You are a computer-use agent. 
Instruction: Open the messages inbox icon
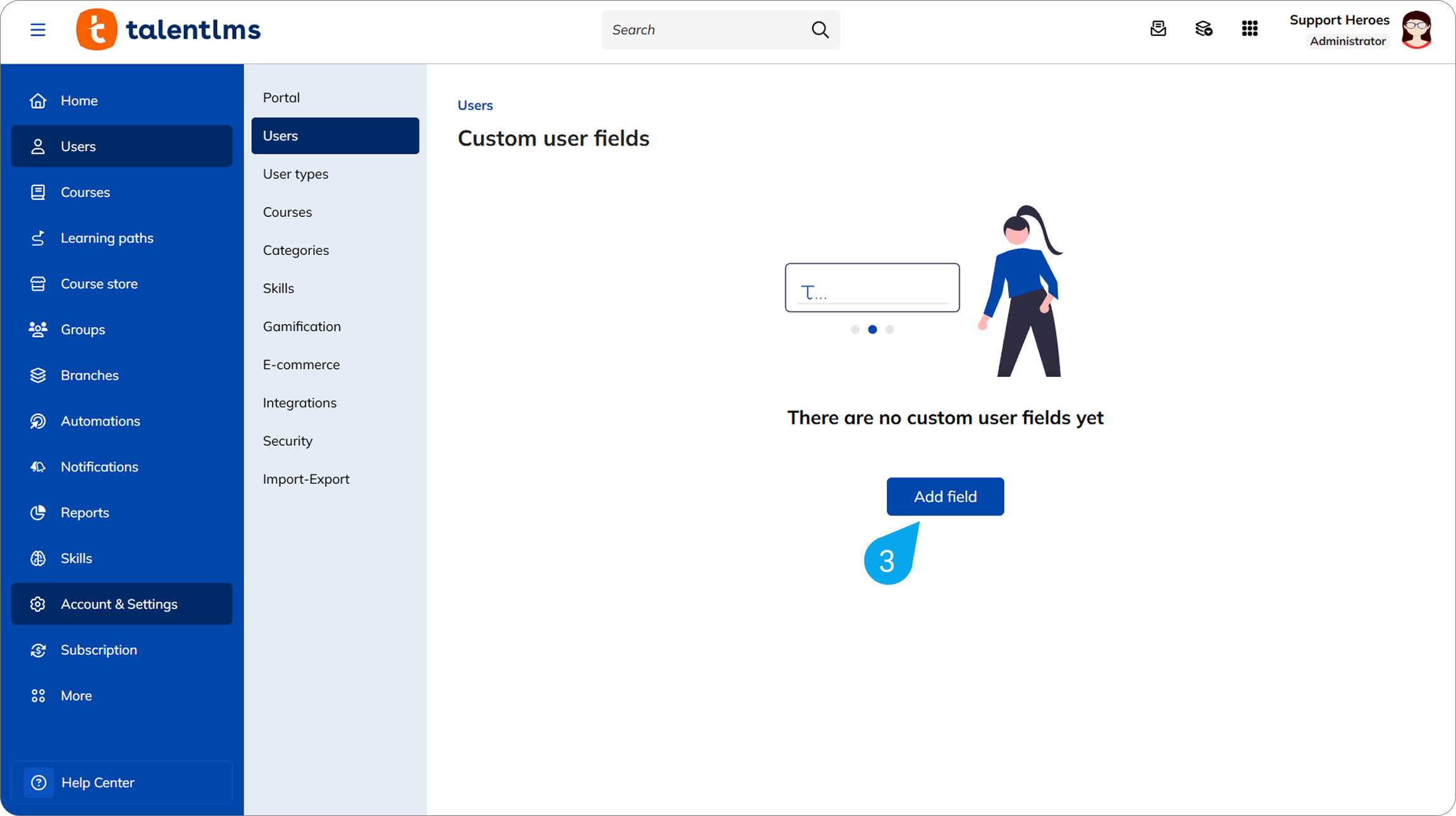tap(1158, 29)
